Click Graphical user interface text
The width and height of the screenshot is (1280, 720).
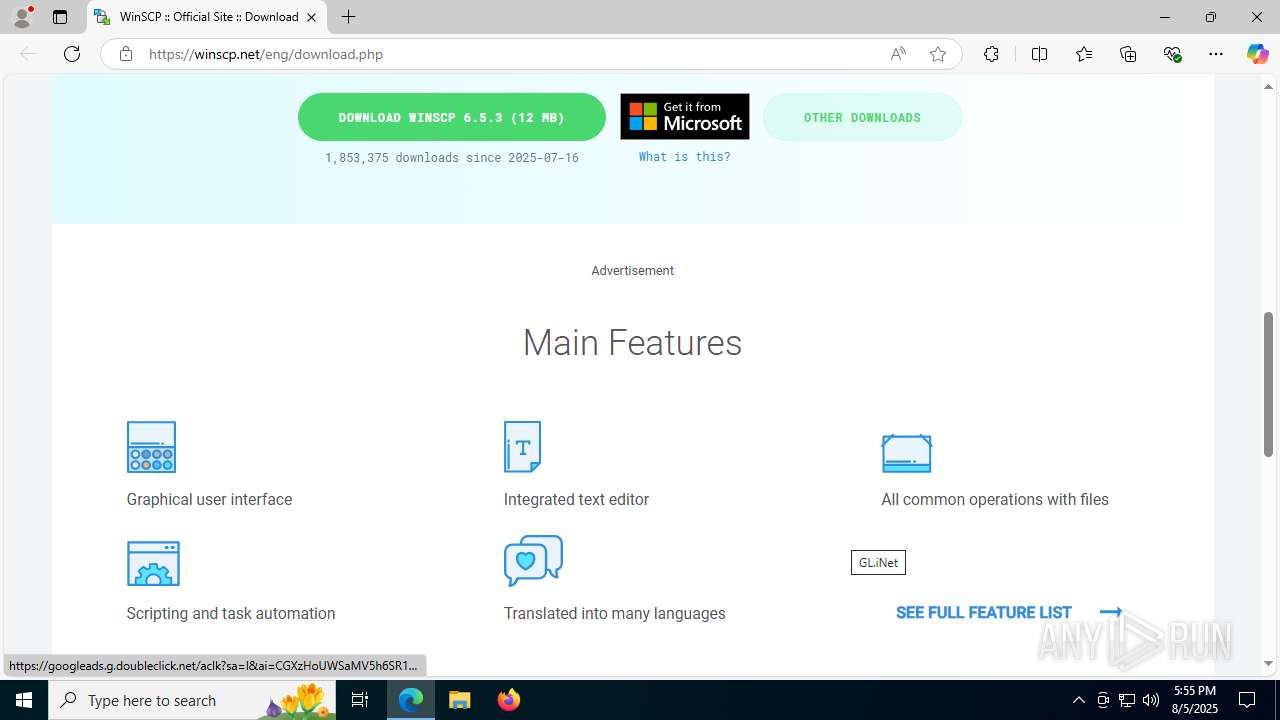(x=209, y=499)
